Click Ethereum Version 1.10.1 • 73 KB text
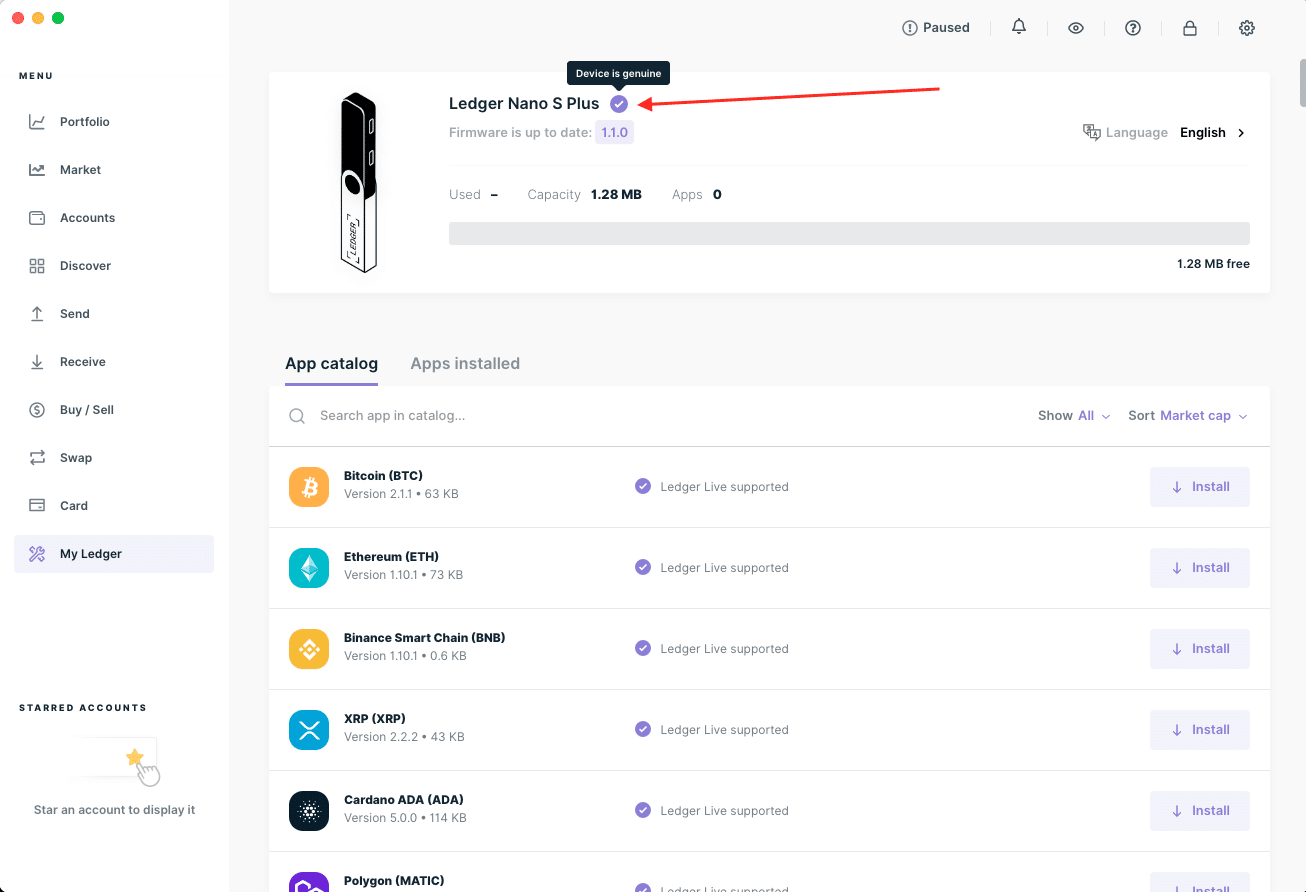The image size is (1306, 892). [x=403, y=575]
